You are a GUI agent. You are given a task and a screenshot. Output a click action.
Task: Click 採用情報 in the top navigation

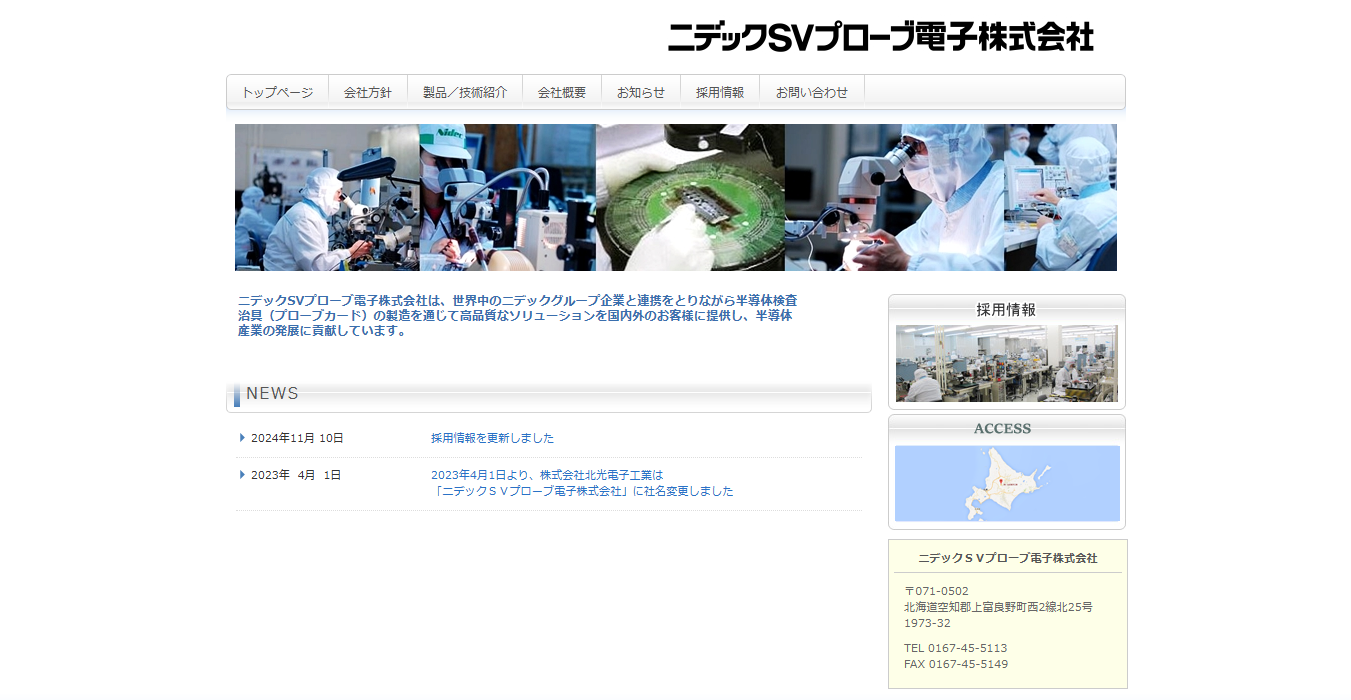(720, 92)
